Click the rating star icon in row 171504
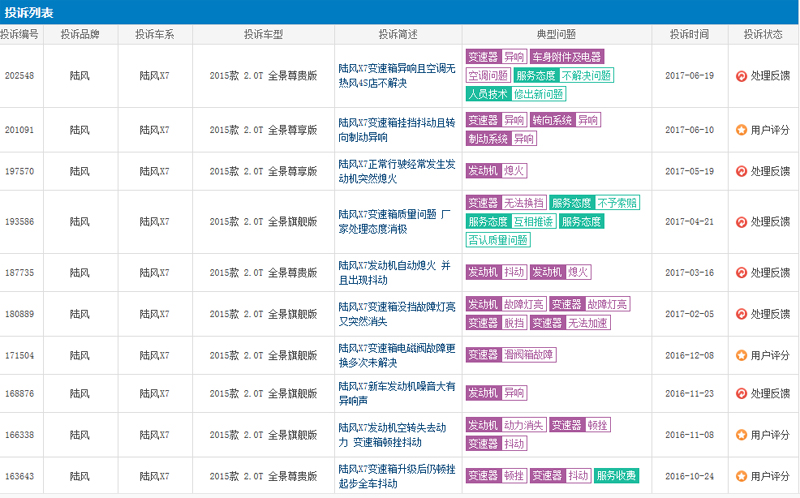The image size is (800, 498). (x=741, y=356)
